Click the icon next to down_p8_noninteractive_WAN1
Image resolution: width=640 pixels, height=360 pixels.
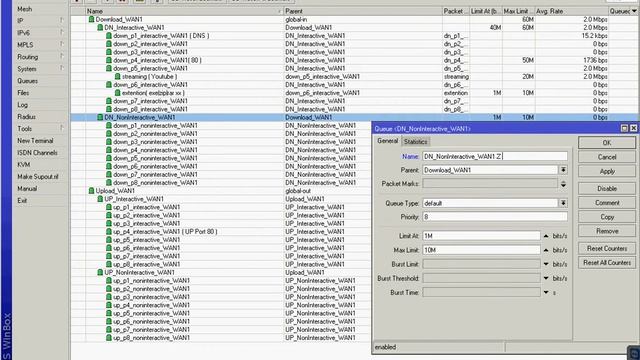[x=109, y=182]
